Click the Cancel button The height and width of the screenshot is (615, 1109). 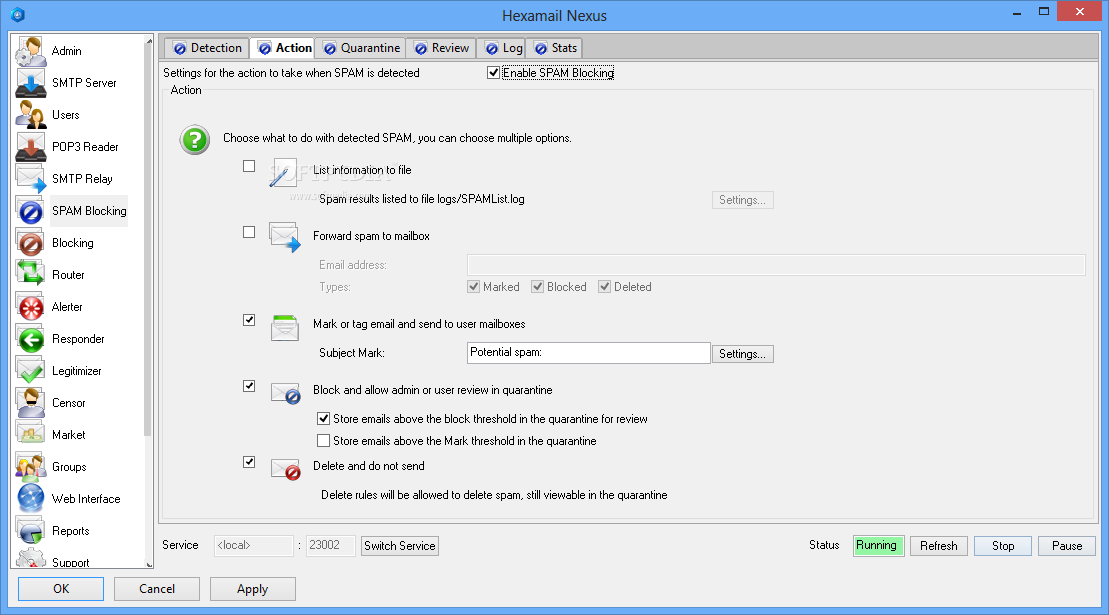[x=157, y=589]
